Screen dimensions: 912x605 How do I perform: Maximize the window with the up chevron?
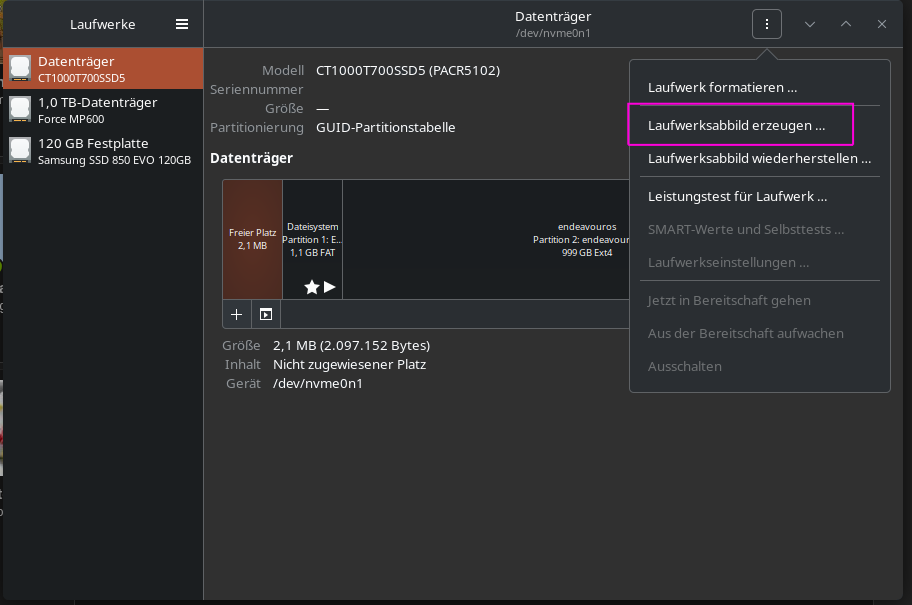846,24
